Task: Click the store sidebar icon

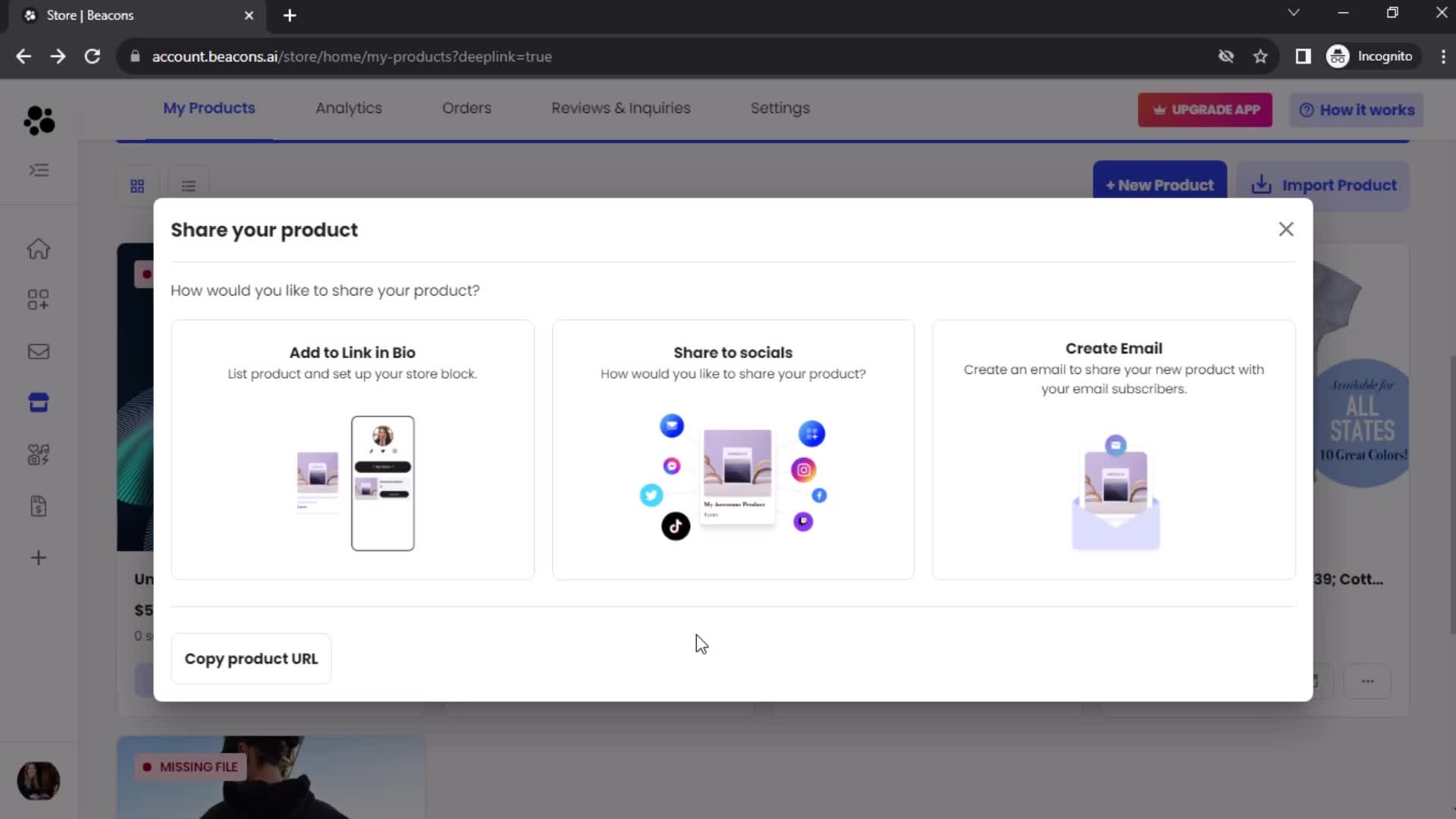Action: coord(38,403)
